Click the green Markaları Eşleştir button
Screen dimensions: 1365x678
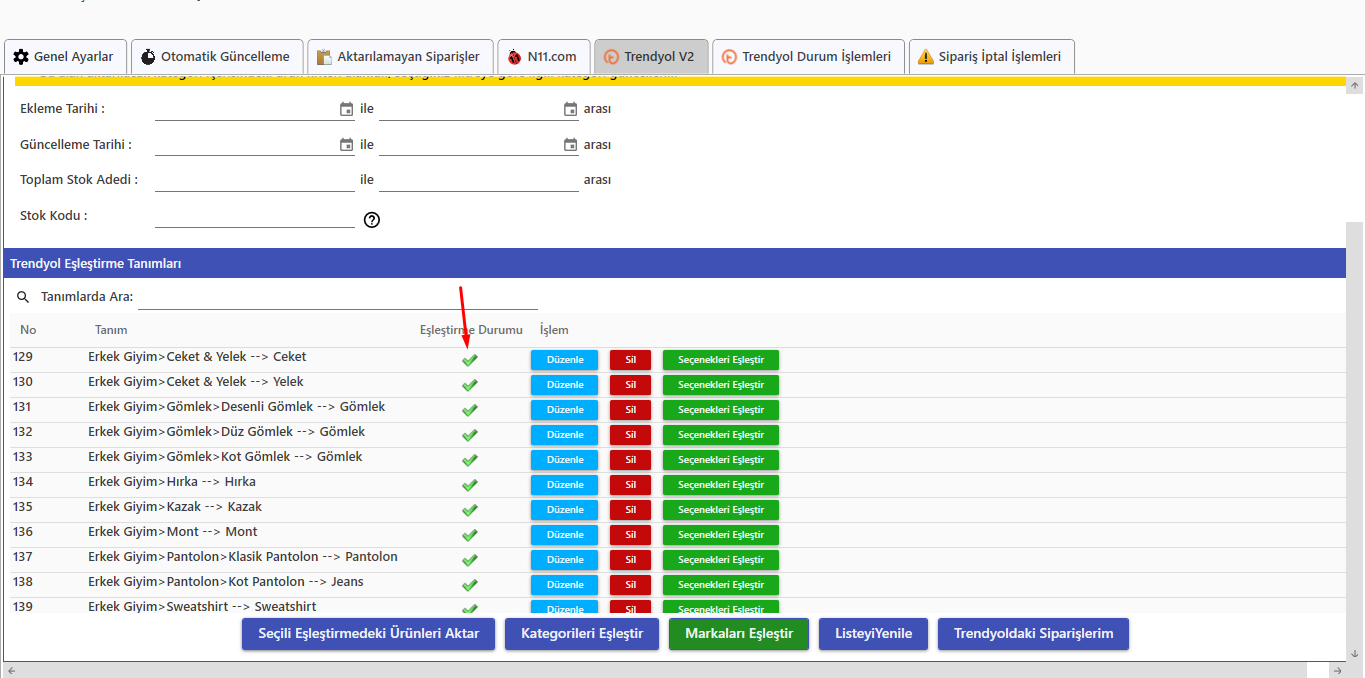739,634
